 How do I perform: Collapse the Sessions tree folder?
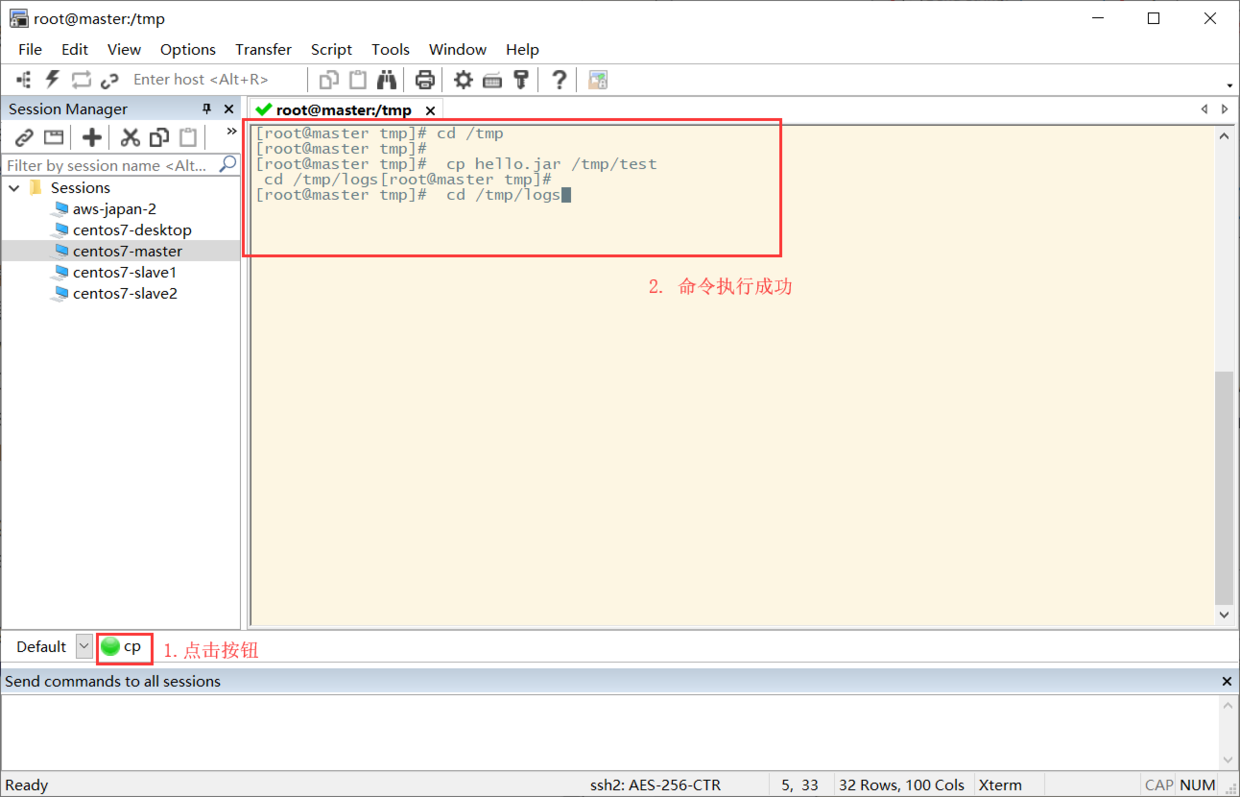click(x=15, y=188)
